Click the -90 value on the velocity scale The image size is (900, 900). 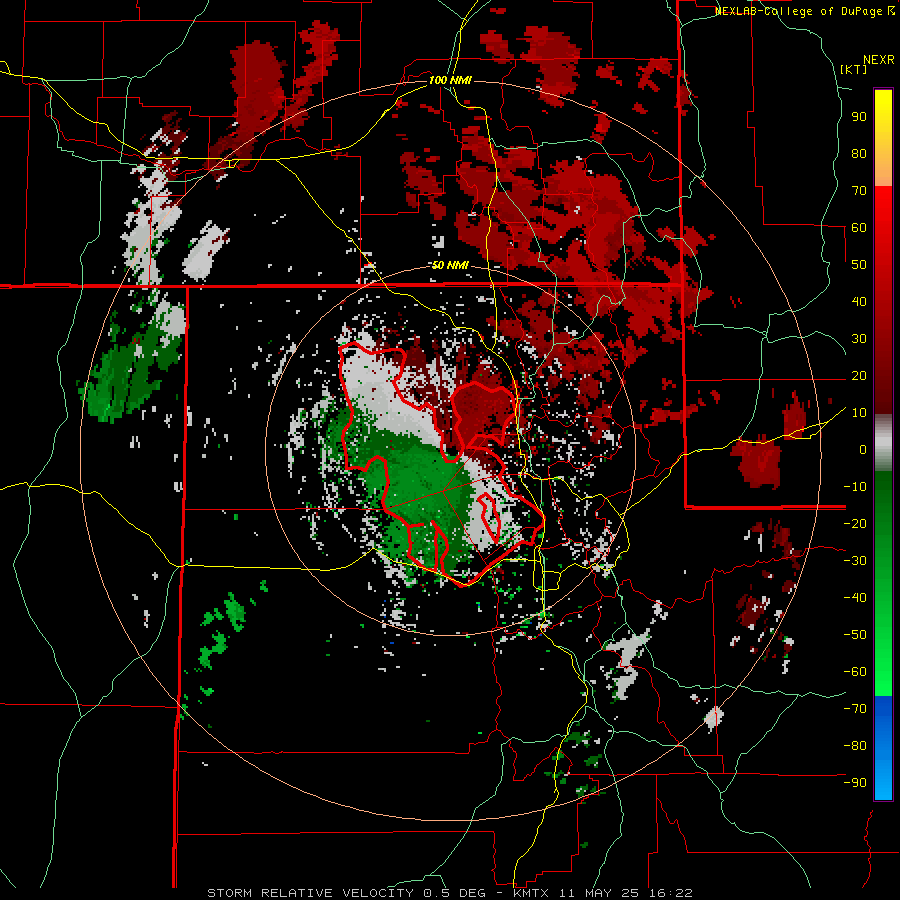(855, 783)
